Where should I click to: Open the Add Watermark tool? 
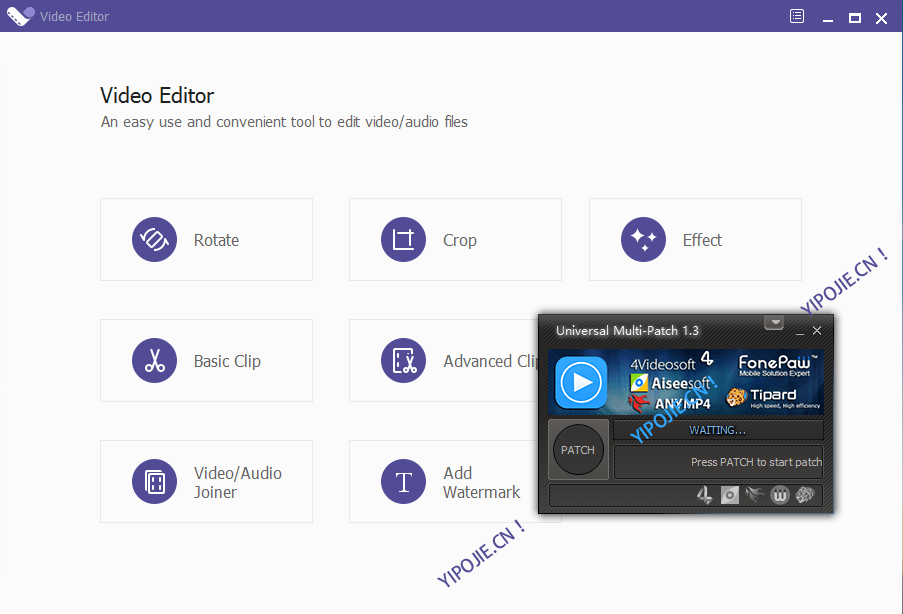tap(443, 482)
